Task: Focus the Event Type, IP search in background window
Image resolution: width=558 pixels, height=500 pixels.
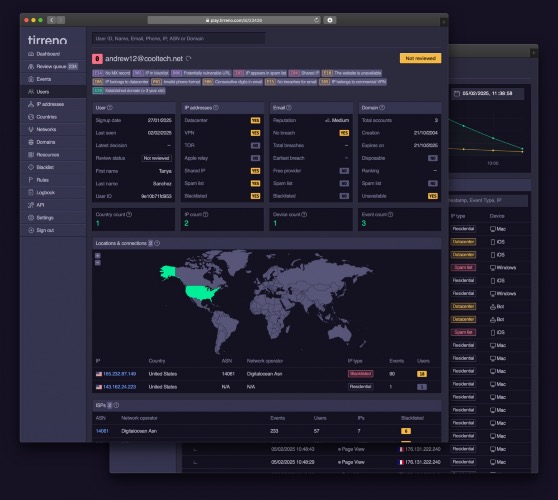Action: (488, 200)
